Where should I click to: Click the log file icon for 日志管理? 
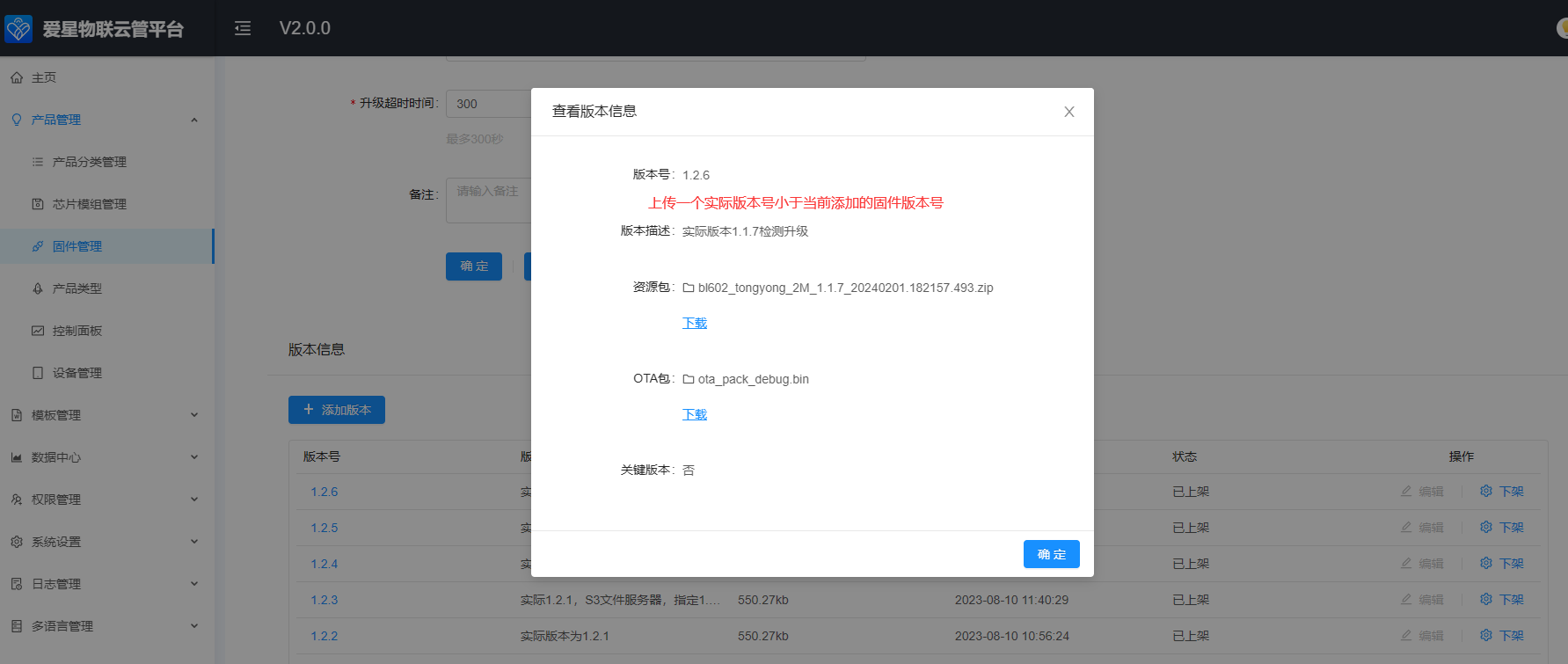coord(17,584)
